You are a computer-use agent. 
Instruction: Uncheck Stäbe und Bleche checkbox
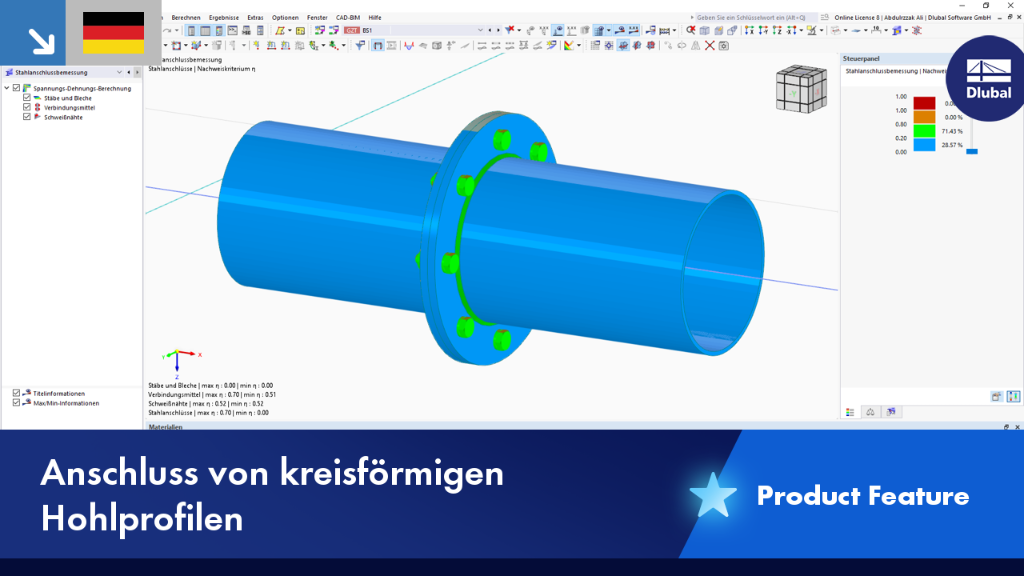[x=27, y=97]
